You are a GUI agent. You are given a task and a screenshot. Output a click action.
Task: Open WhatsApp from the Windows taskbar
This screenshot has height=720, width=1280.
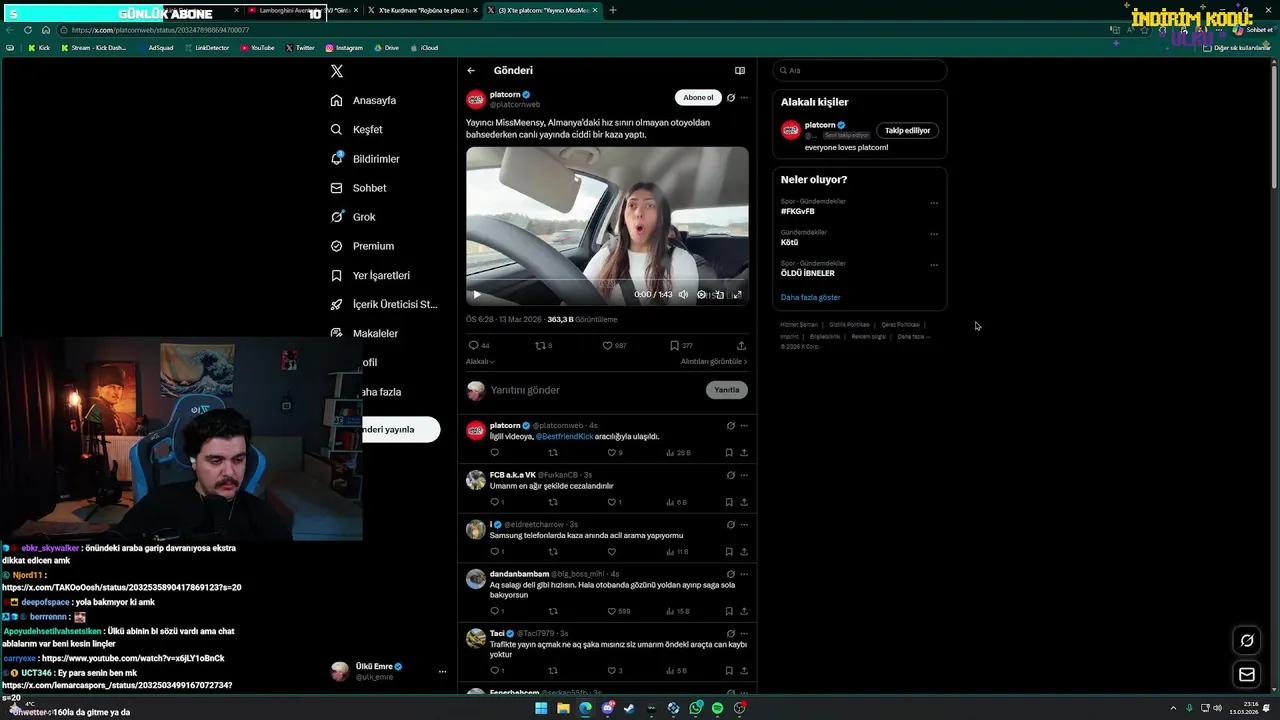(x=695, y=708)
